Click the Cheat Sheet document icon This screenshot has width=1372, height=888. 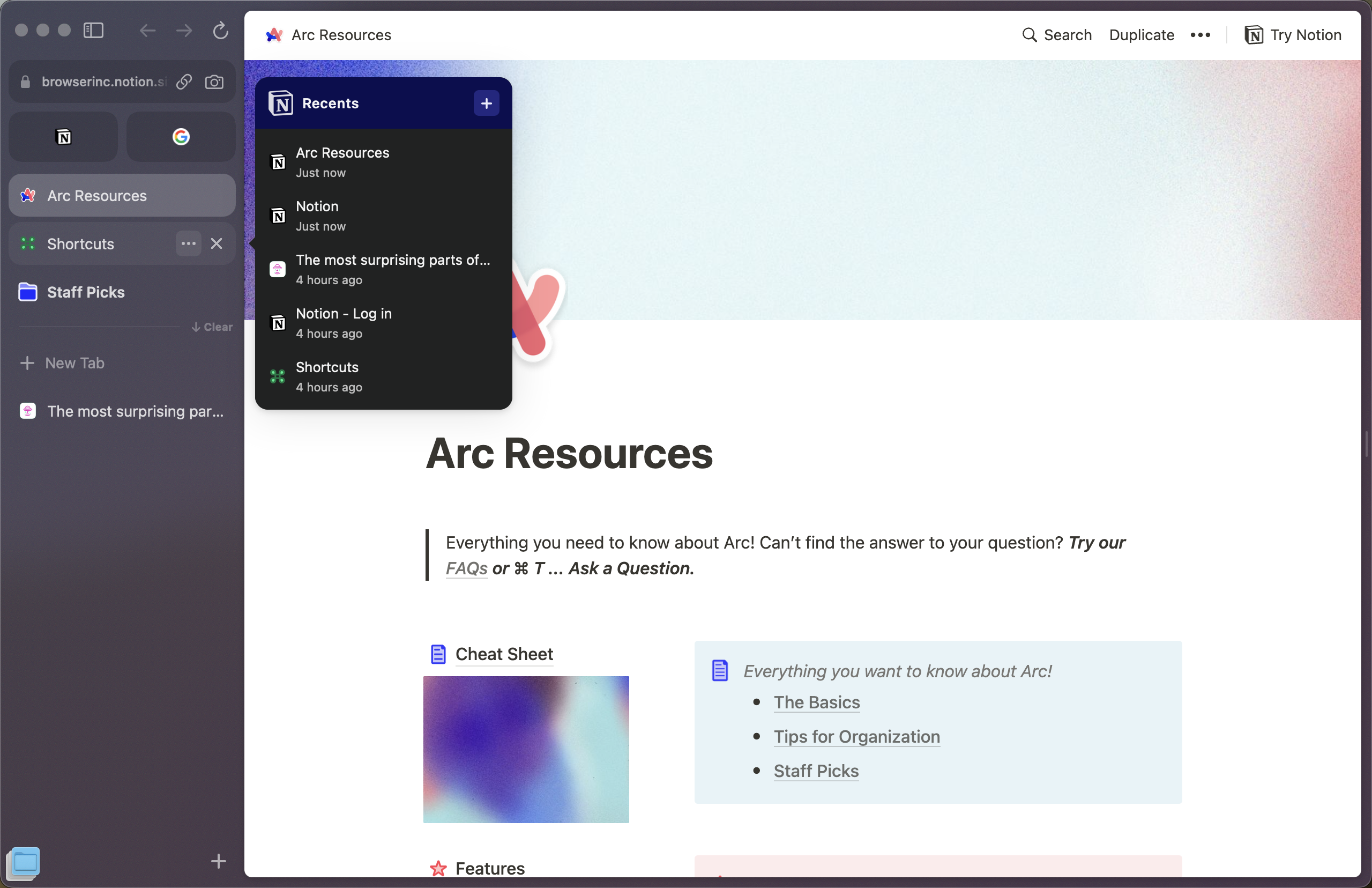438,654
